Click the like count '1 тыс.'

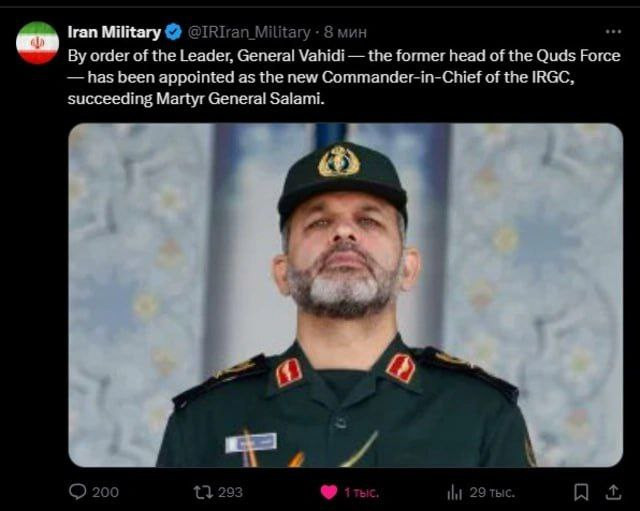pyautogui.click(x=360, y=492)
